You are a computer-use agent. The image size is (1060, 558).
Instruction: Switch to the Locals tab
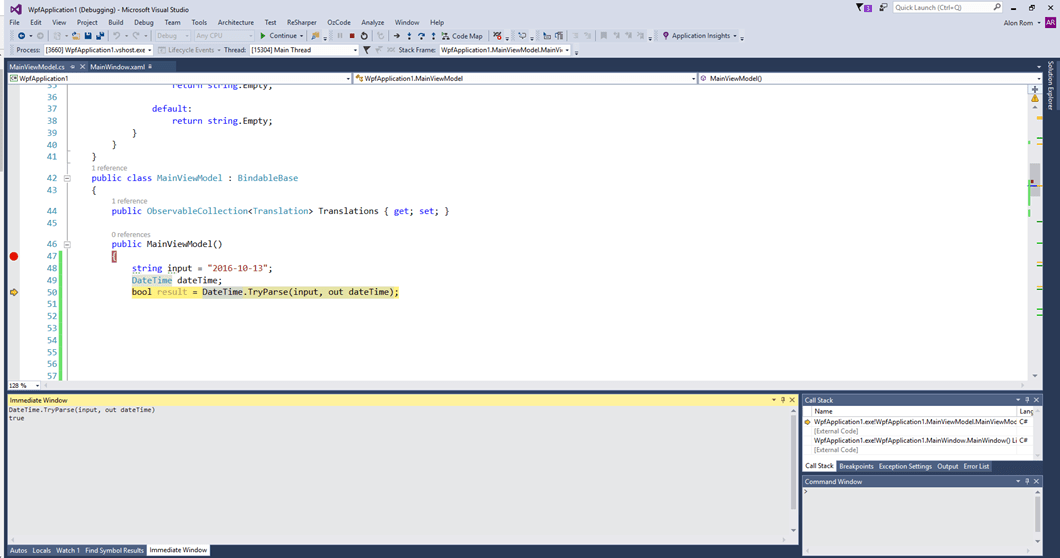41,550
